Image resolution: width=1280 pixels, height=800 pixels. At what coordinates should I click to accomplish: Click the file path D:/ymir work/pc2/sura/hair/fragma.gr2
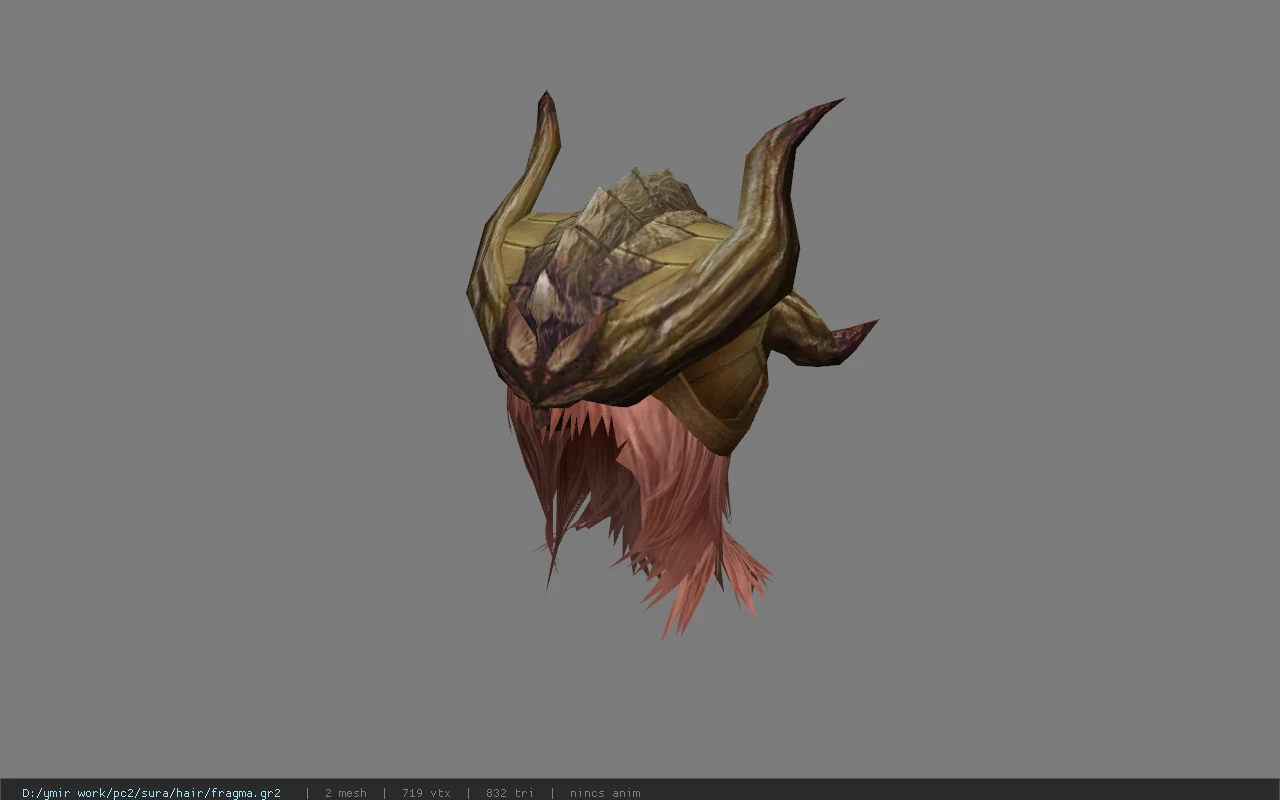click(151, 793)
